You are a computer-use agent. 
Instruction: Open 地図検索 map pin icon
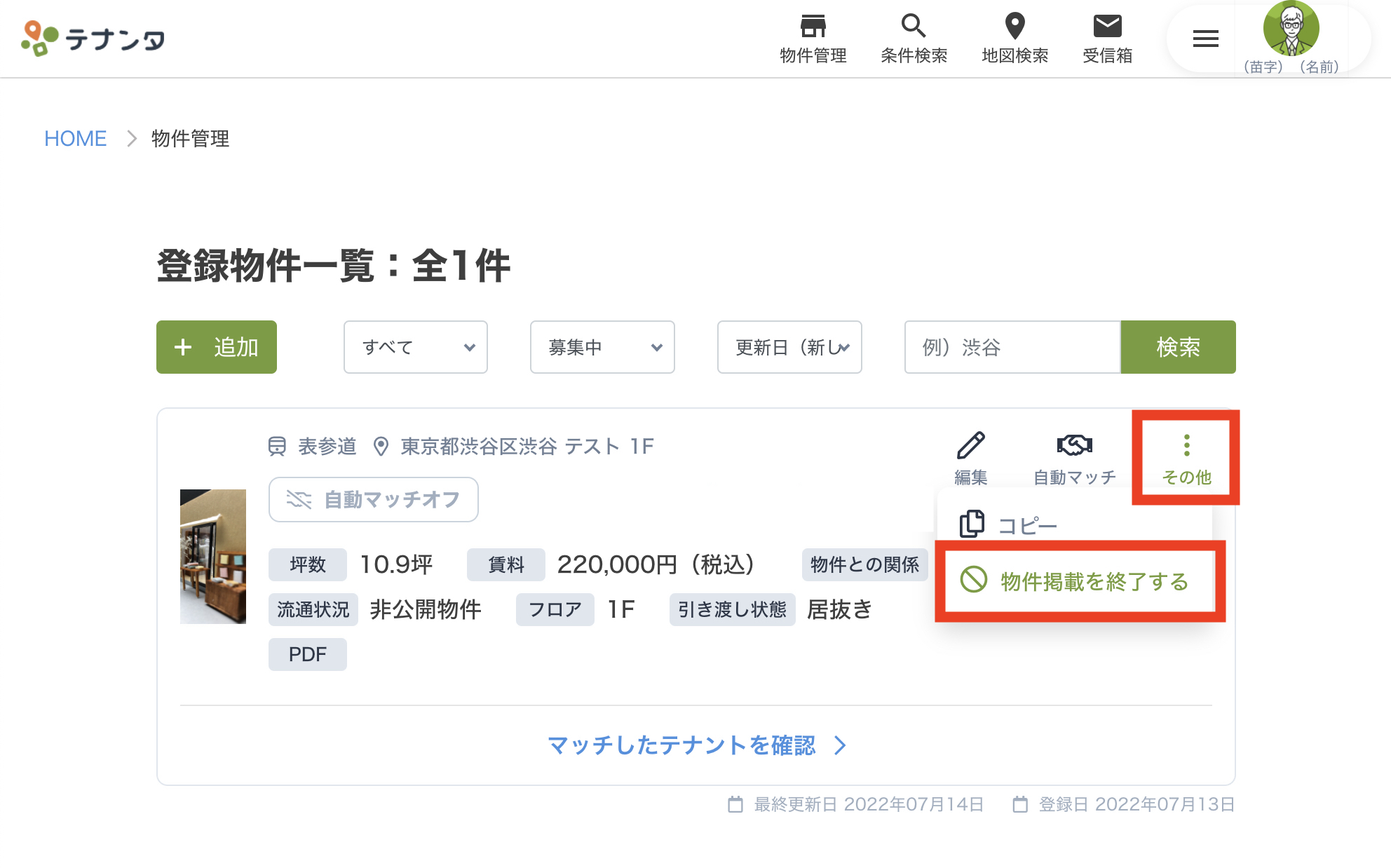[1015, 27]
